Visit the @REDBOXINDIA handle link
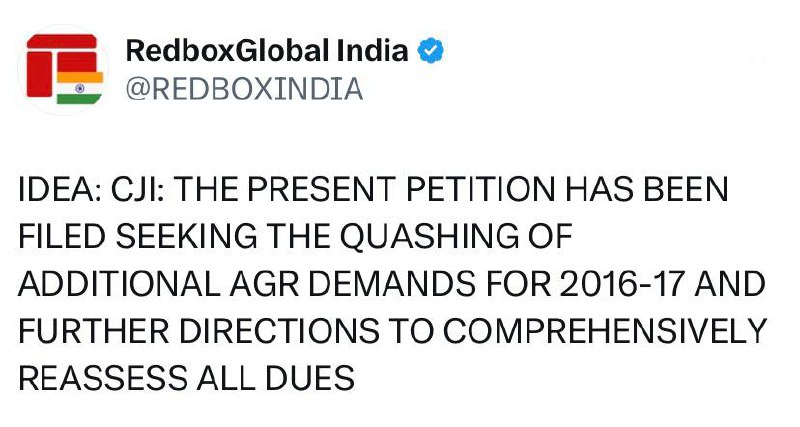The height and width of the screenshot is (427, 800). 243,89
